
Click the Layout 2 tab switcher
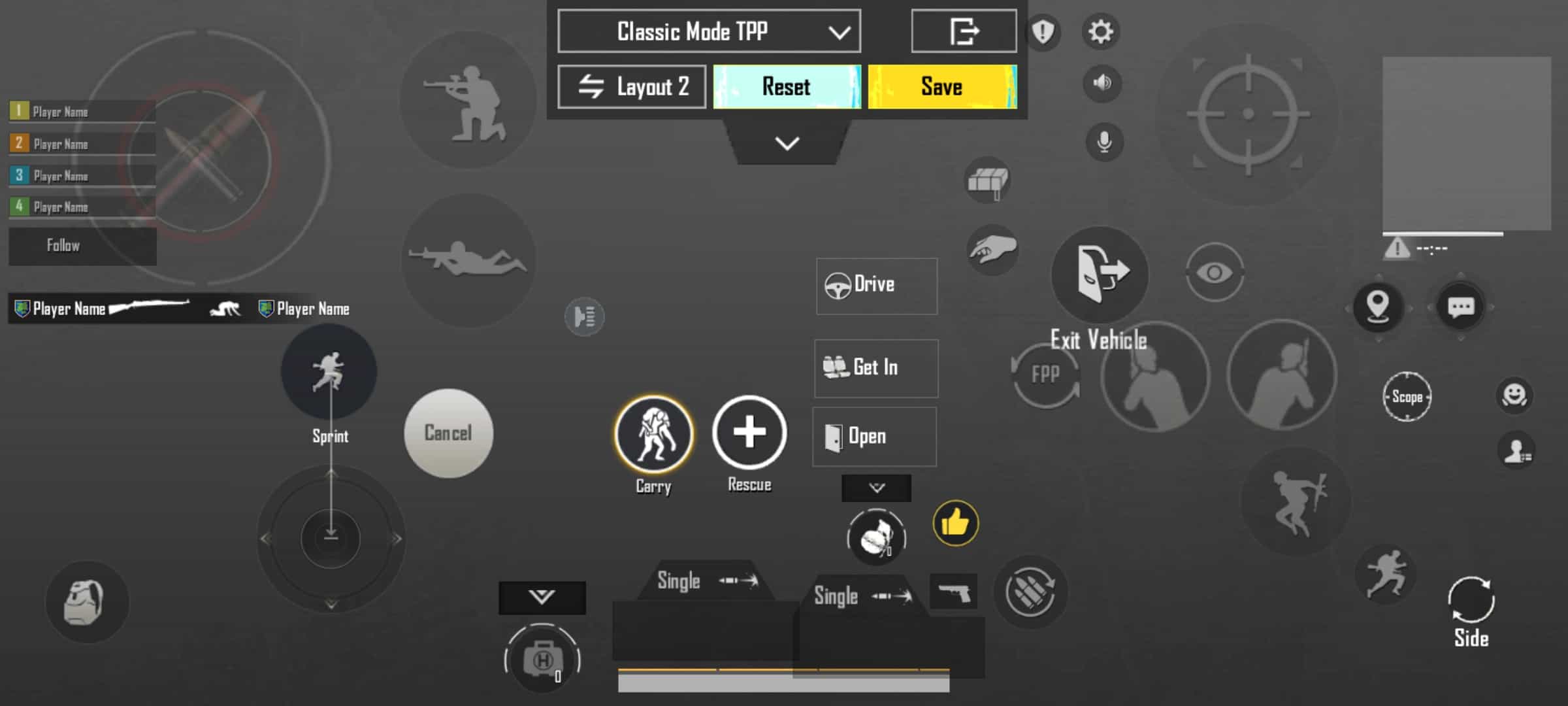633,87
